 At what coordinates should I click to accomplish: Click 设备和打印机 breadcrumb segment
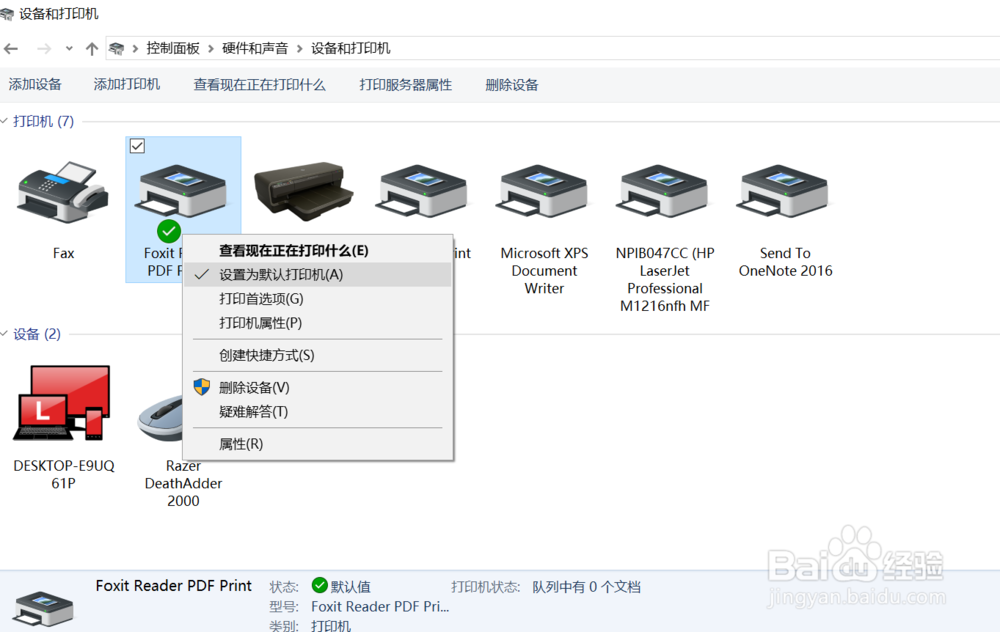point(351,48)
